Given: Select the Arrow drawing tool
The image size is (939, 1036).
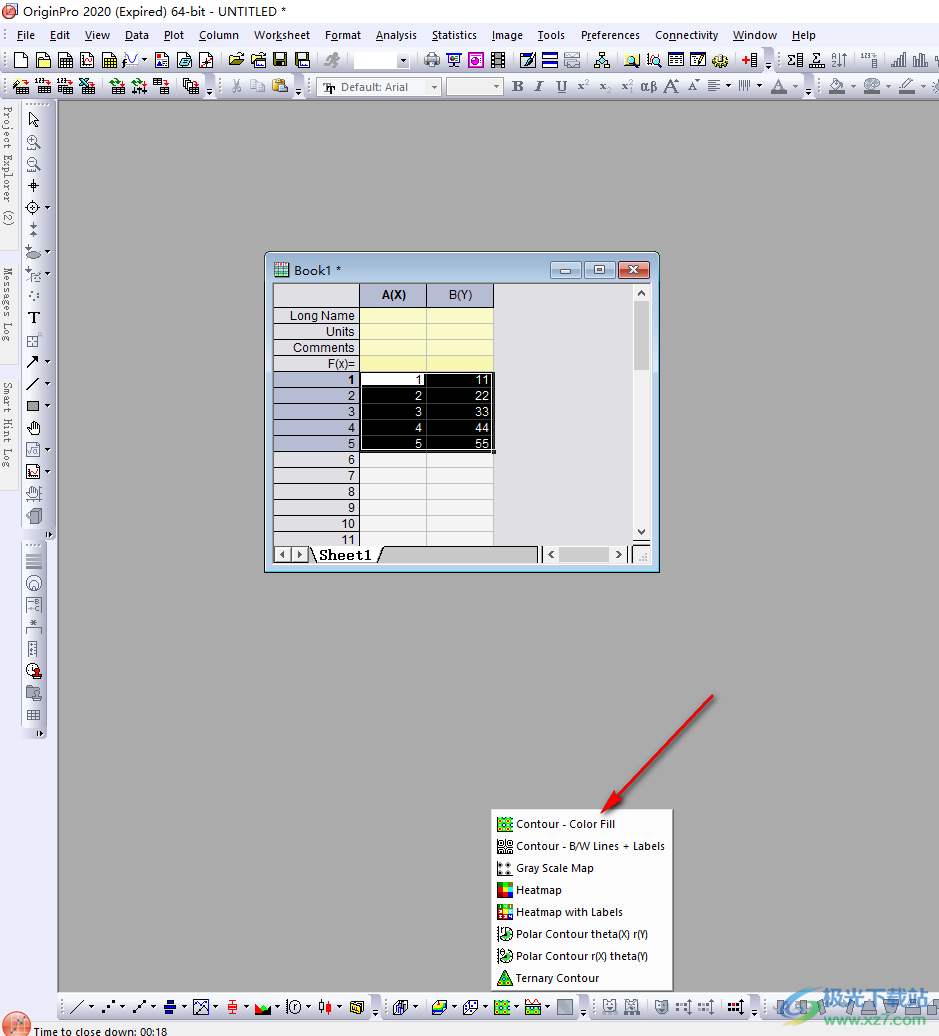Looking at the screenshot, I should tap(32, 362).
